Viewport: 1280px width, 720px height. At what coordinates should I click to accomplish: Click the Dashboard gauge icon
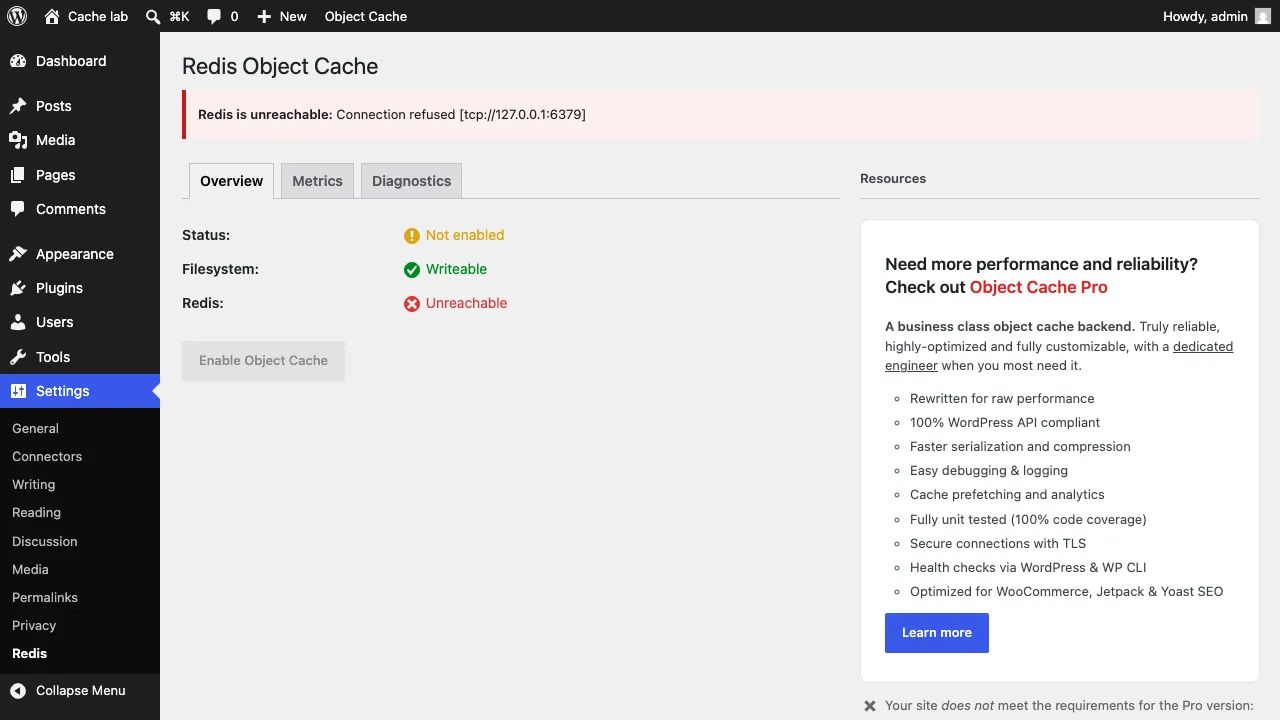tap(18, 61)
